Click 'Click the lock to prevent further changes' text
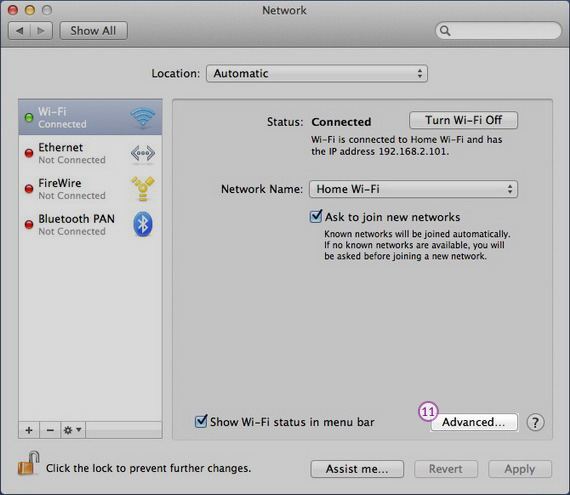The height and width of the screenshot is (495, 570). tap(148, 468)
